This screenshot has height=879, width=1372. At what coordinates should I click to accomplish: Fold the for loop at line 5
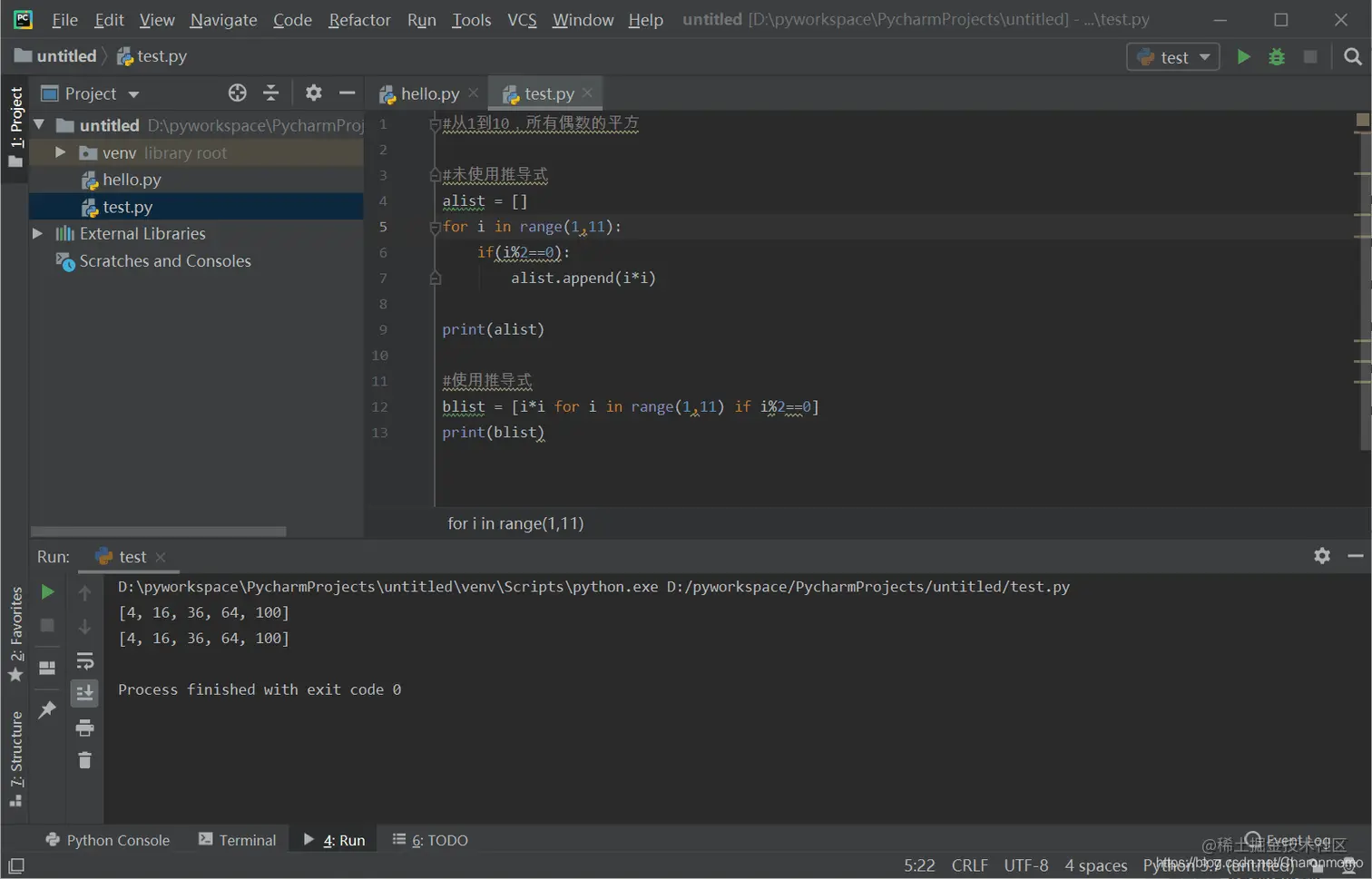tap(435, 227)
